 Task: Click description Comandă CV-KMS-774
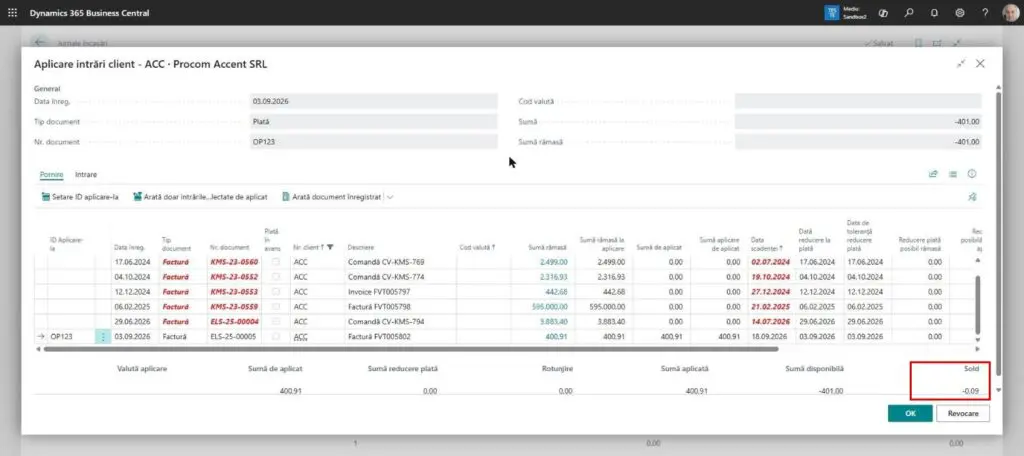[x=385, y=277]
